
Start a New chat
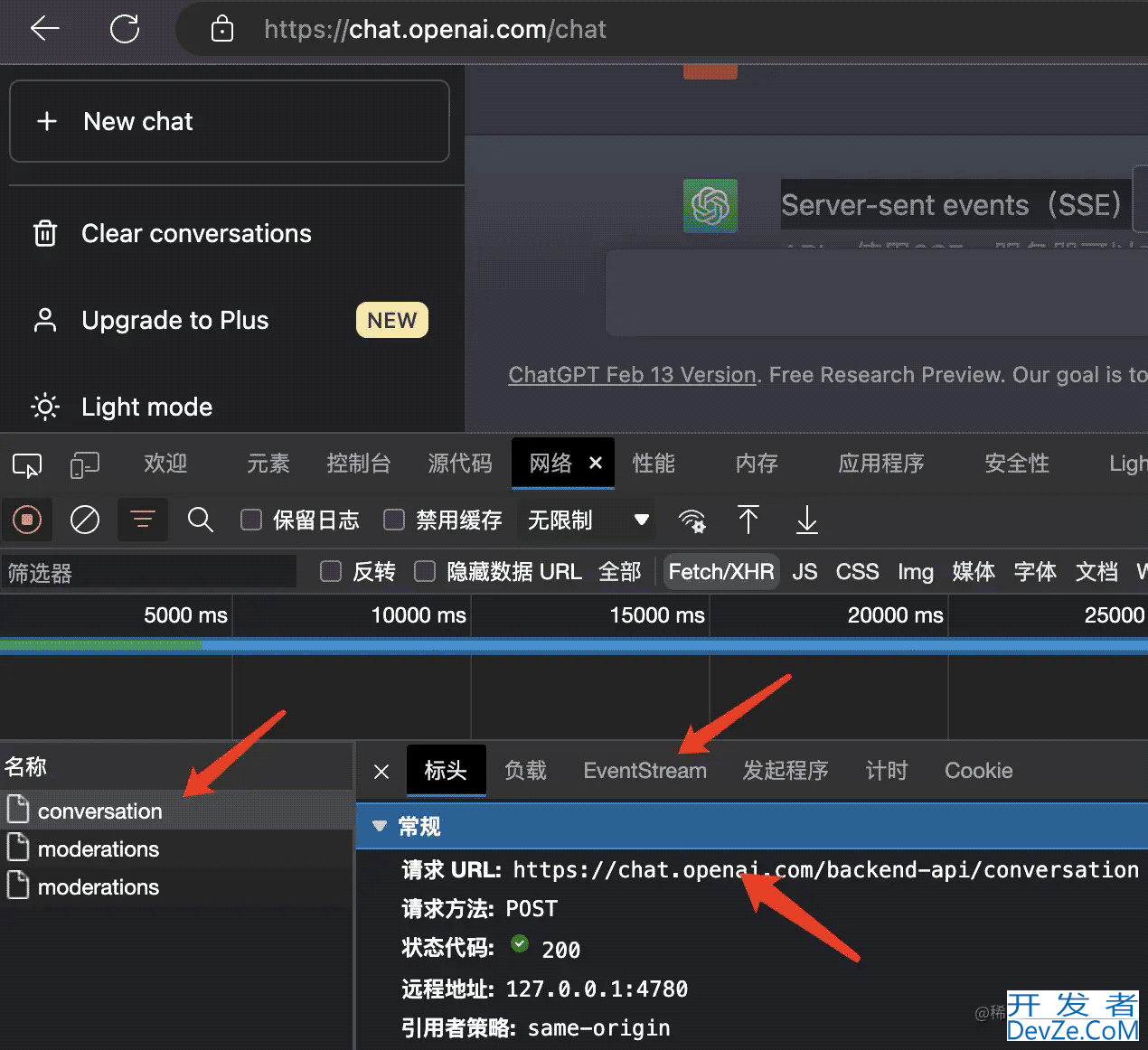pos(230,121)
